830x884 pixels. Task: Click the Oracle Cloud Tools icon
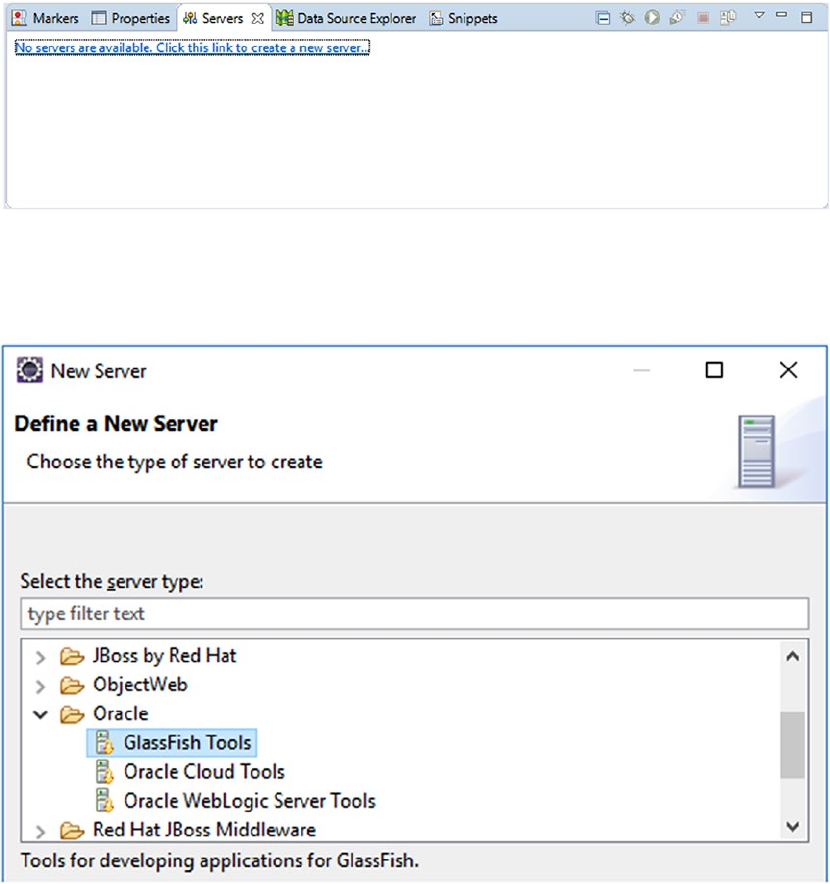104,772
